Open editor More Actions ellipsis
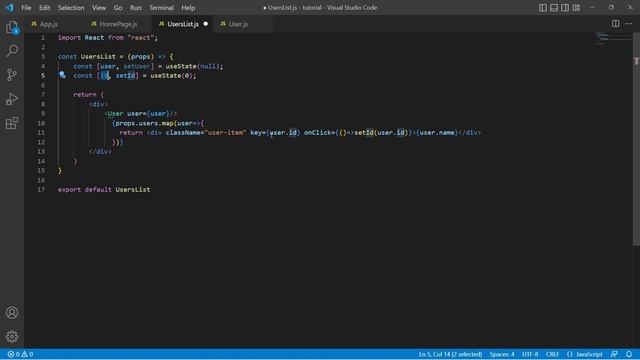The width and height of the screenshot is (640, 360). [629, 24]
